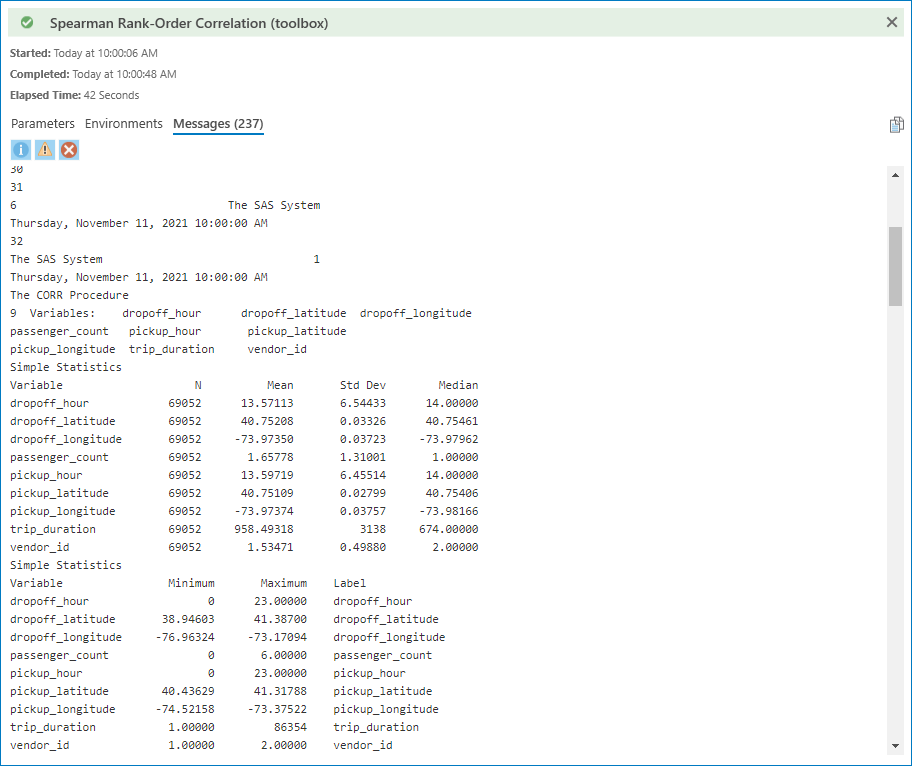
Task: Click the vendor_id row in the log
Action: (39, 547)
